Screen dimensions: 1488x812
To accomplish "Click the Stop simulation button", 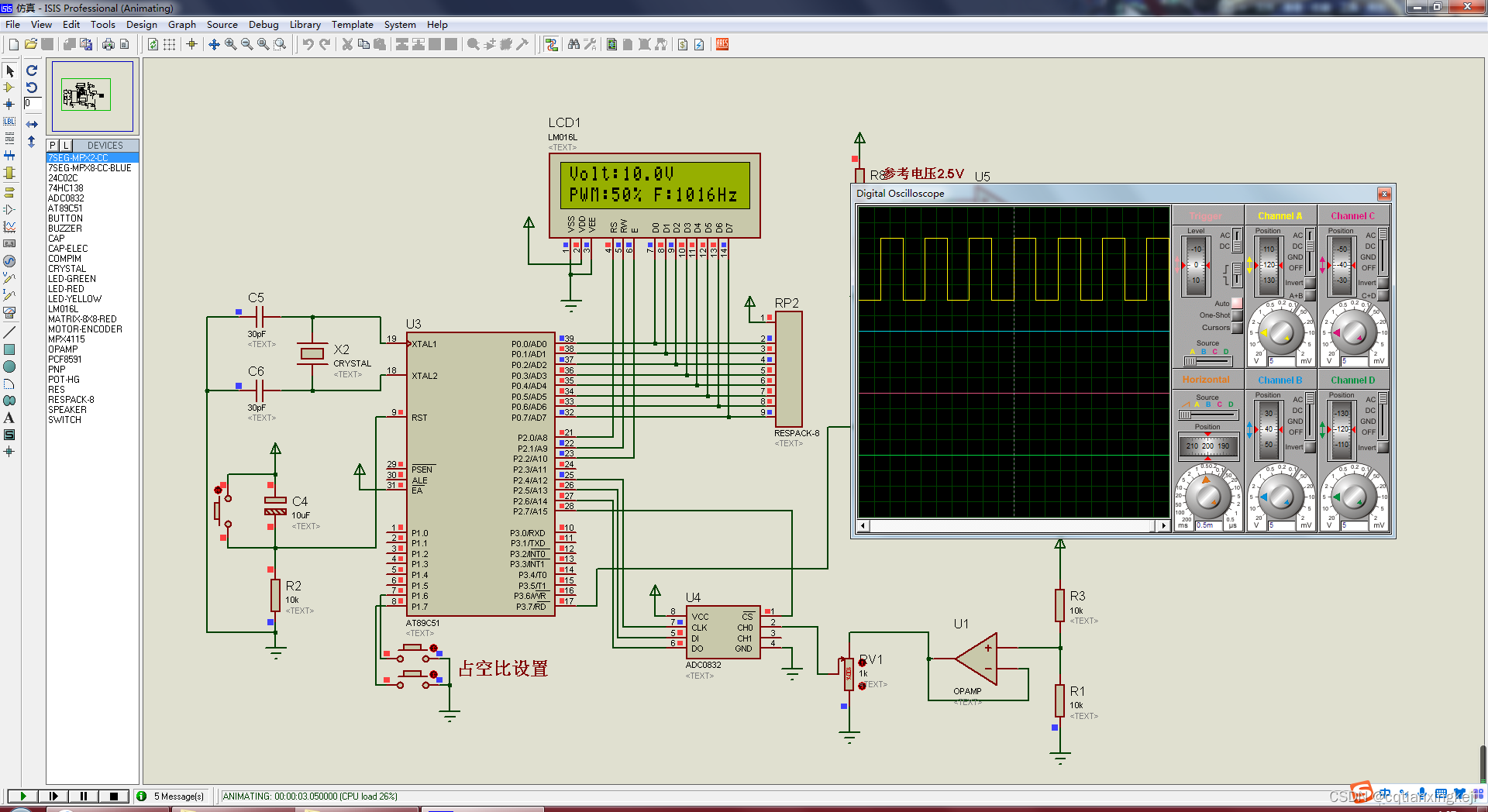I will tap(114, 796).
